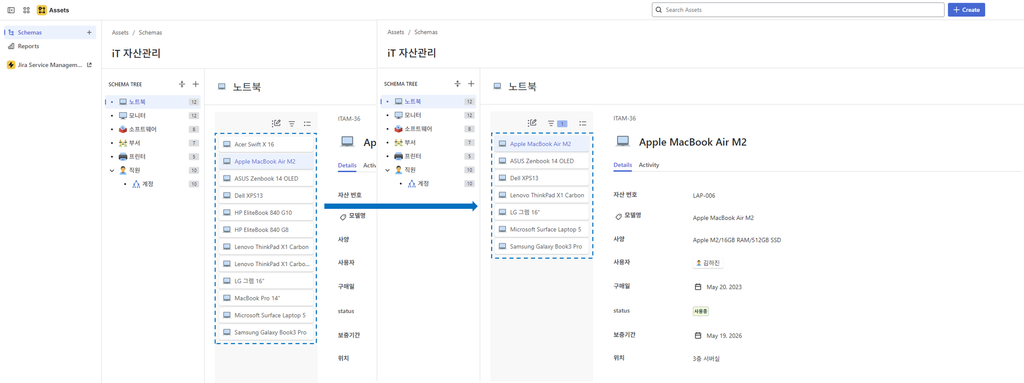Click the list options icon in the unfiltered view

click(307, 123)
